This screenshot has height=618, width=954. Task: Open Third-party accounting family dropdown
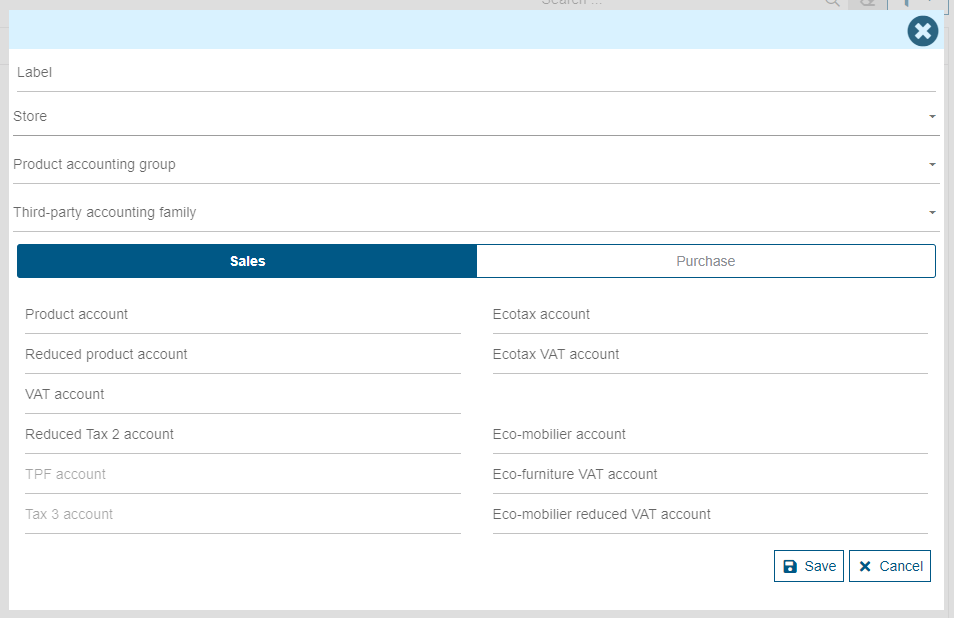475,213
